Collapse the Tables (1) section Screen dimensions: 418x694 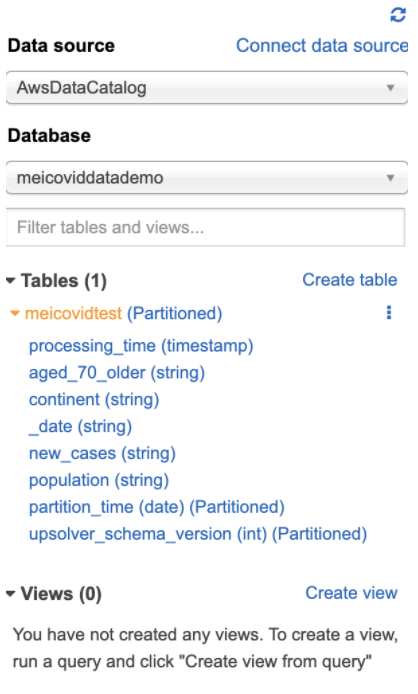click(x=11, y=280)
